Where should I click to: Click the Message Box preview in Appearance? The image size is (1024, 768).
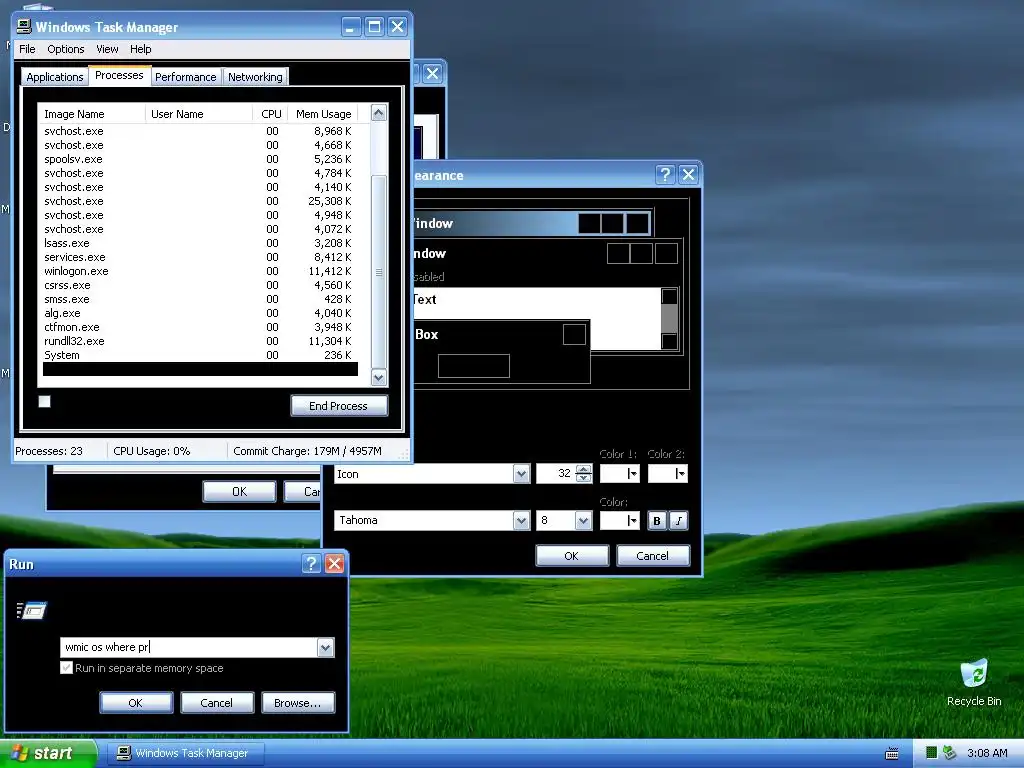[x=502, y=351]
